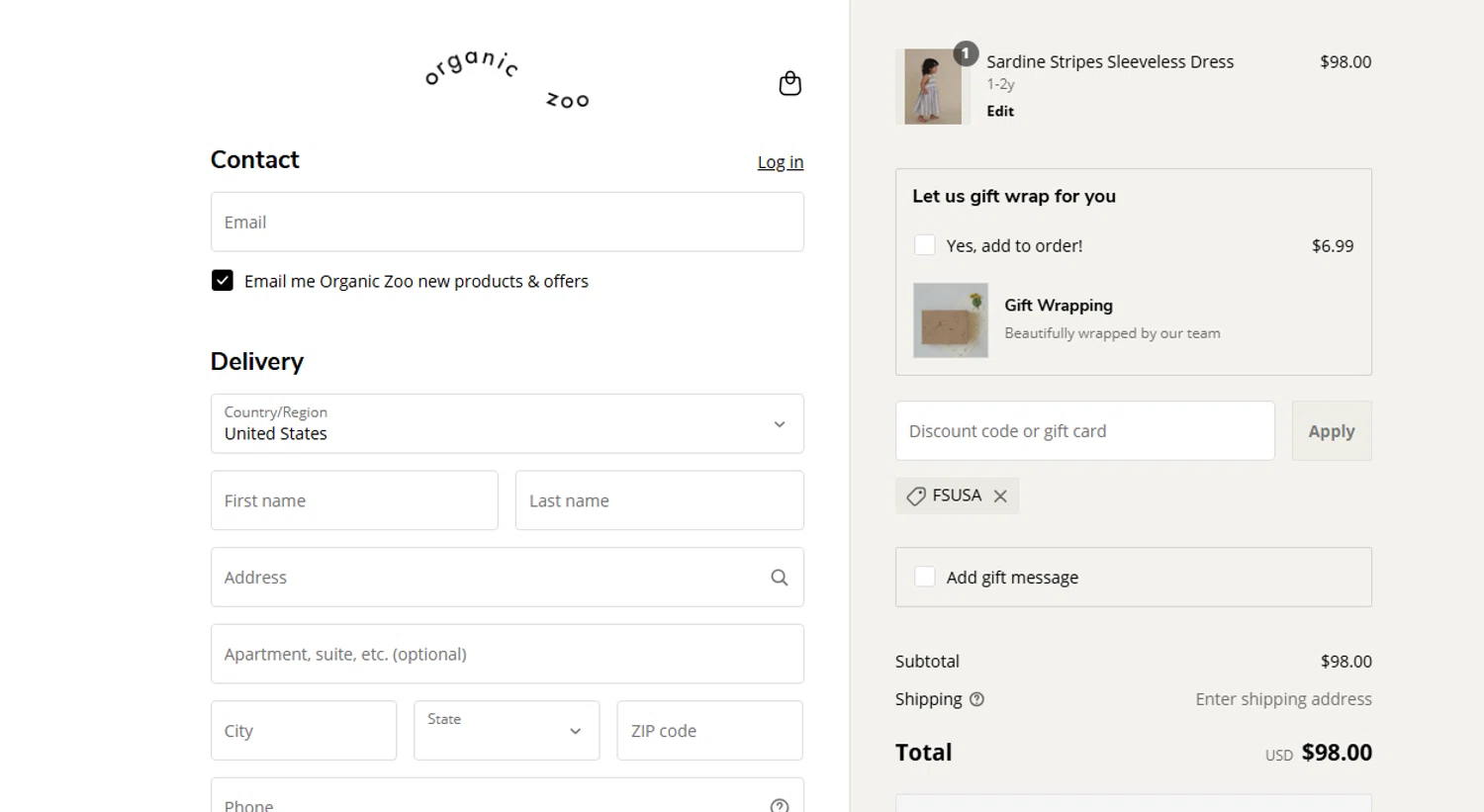Click the Apply discount button
This screenshot has width=1484, height=812.
tap(1332, 431)
